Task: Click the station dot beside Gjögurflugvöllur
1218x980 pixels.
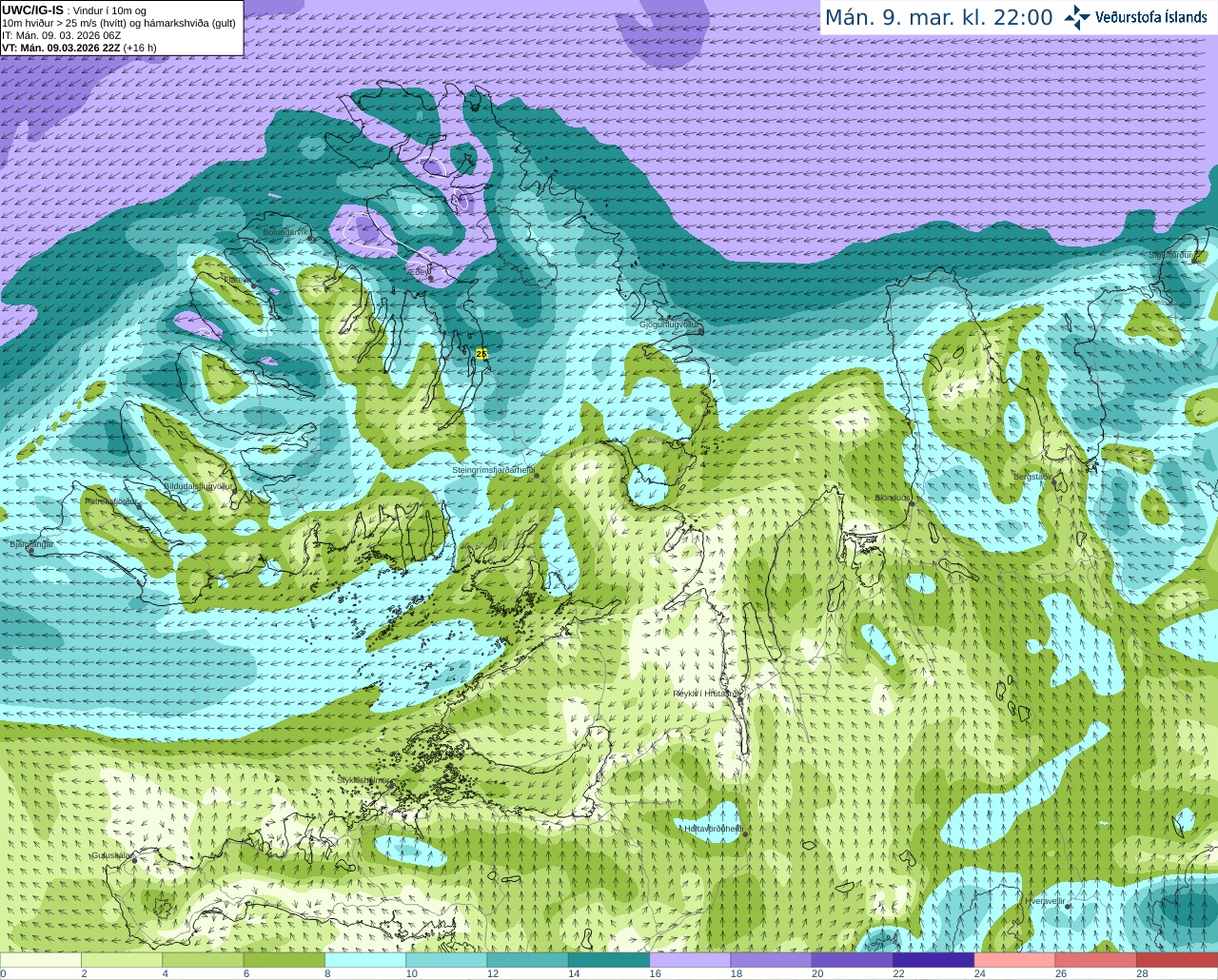Action: click(701, 331)
